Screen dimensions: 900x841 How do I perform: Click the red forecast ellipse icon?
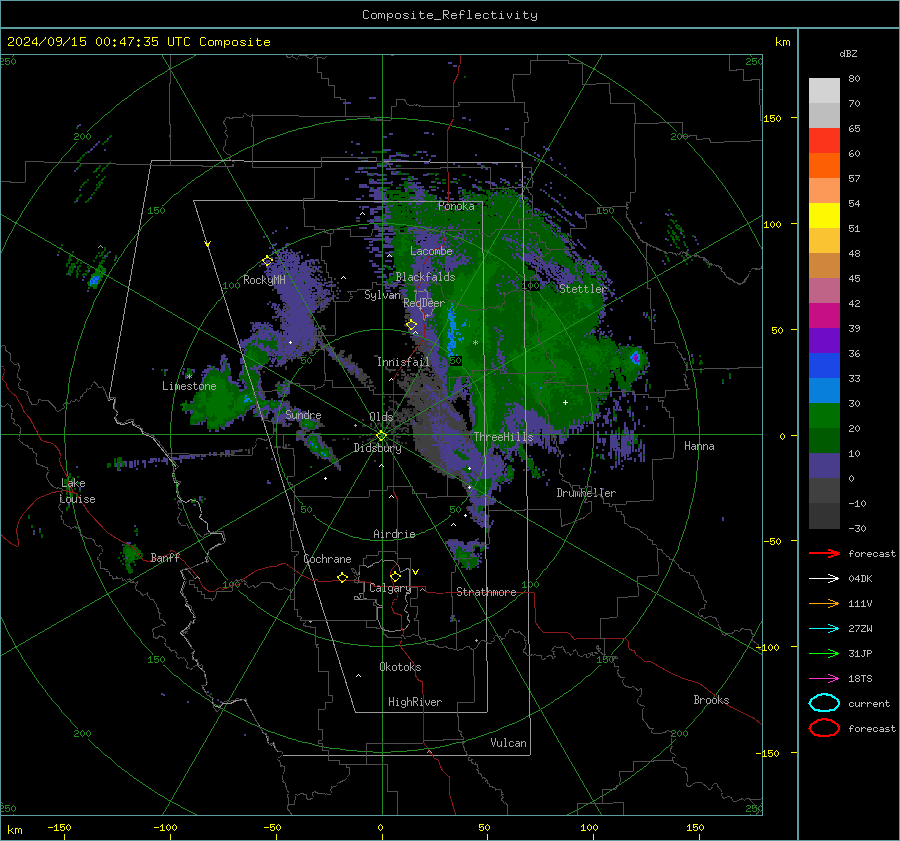click(x=824, y=728)
